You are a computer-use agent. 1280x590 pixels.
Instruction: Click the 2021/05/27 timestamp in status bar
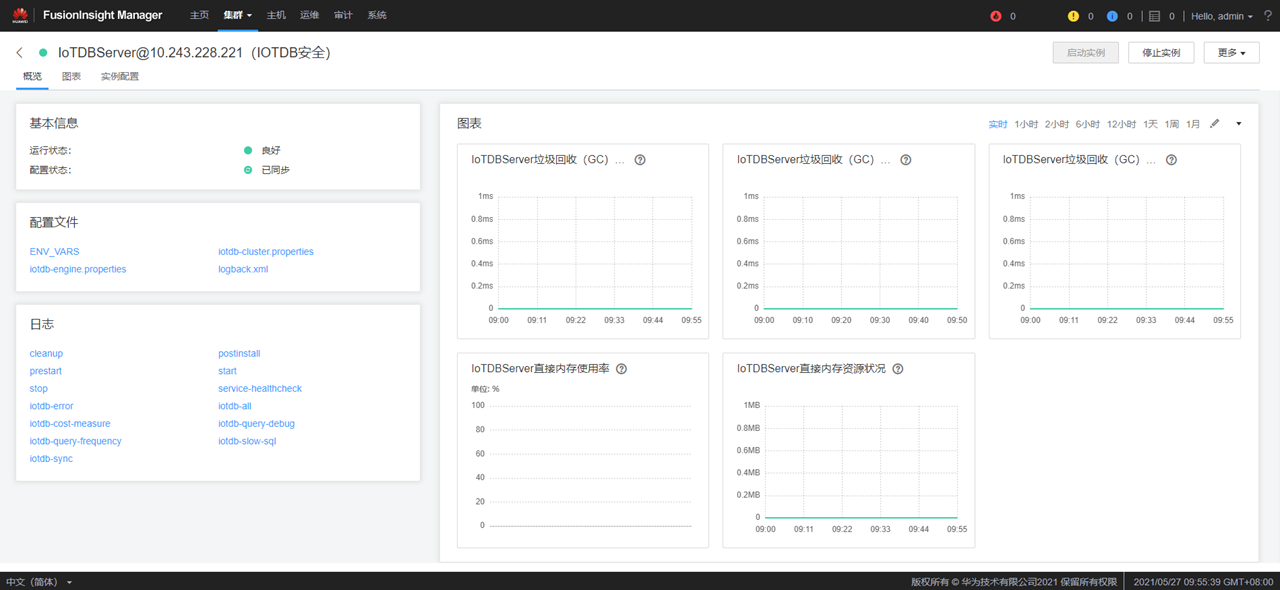[1203, 581]
